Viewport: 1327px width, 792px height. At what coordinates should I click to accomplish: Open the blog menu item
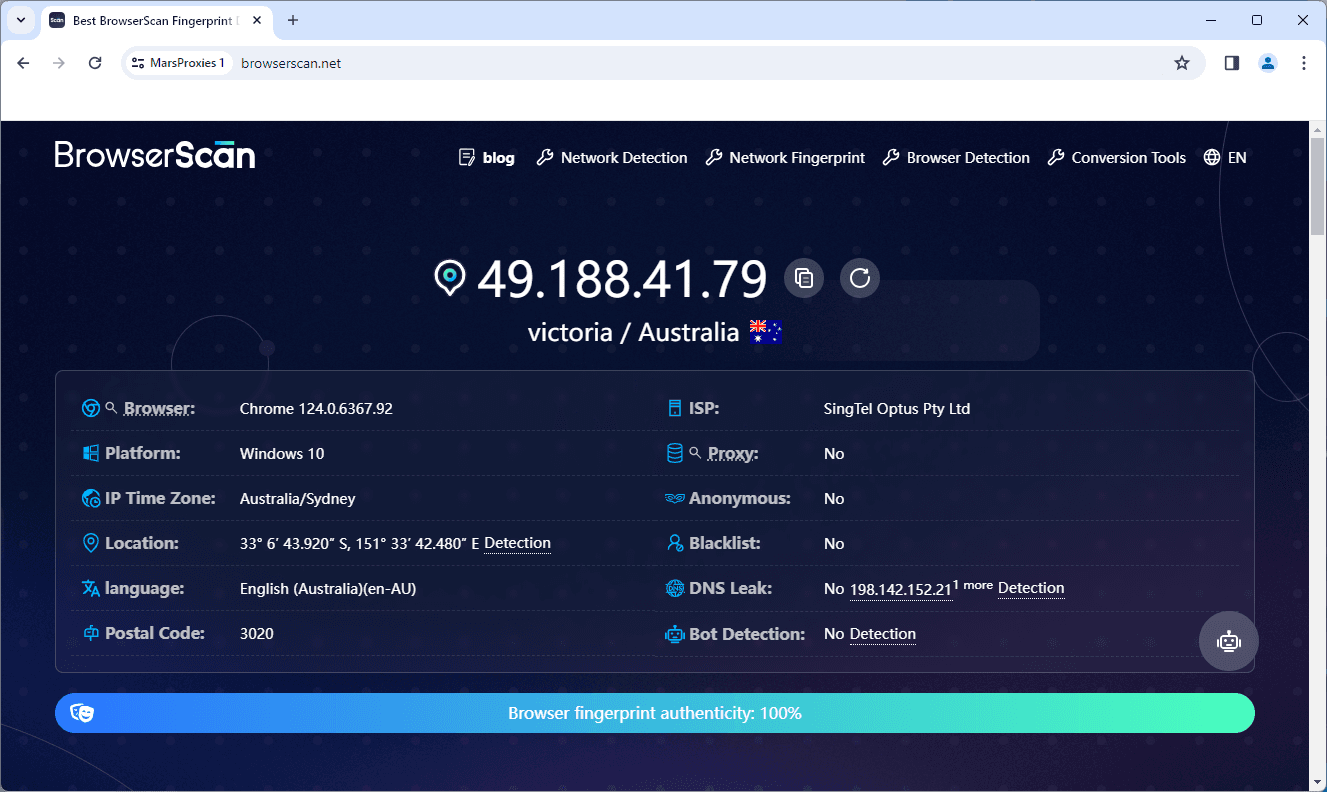(x=487, y=157)
